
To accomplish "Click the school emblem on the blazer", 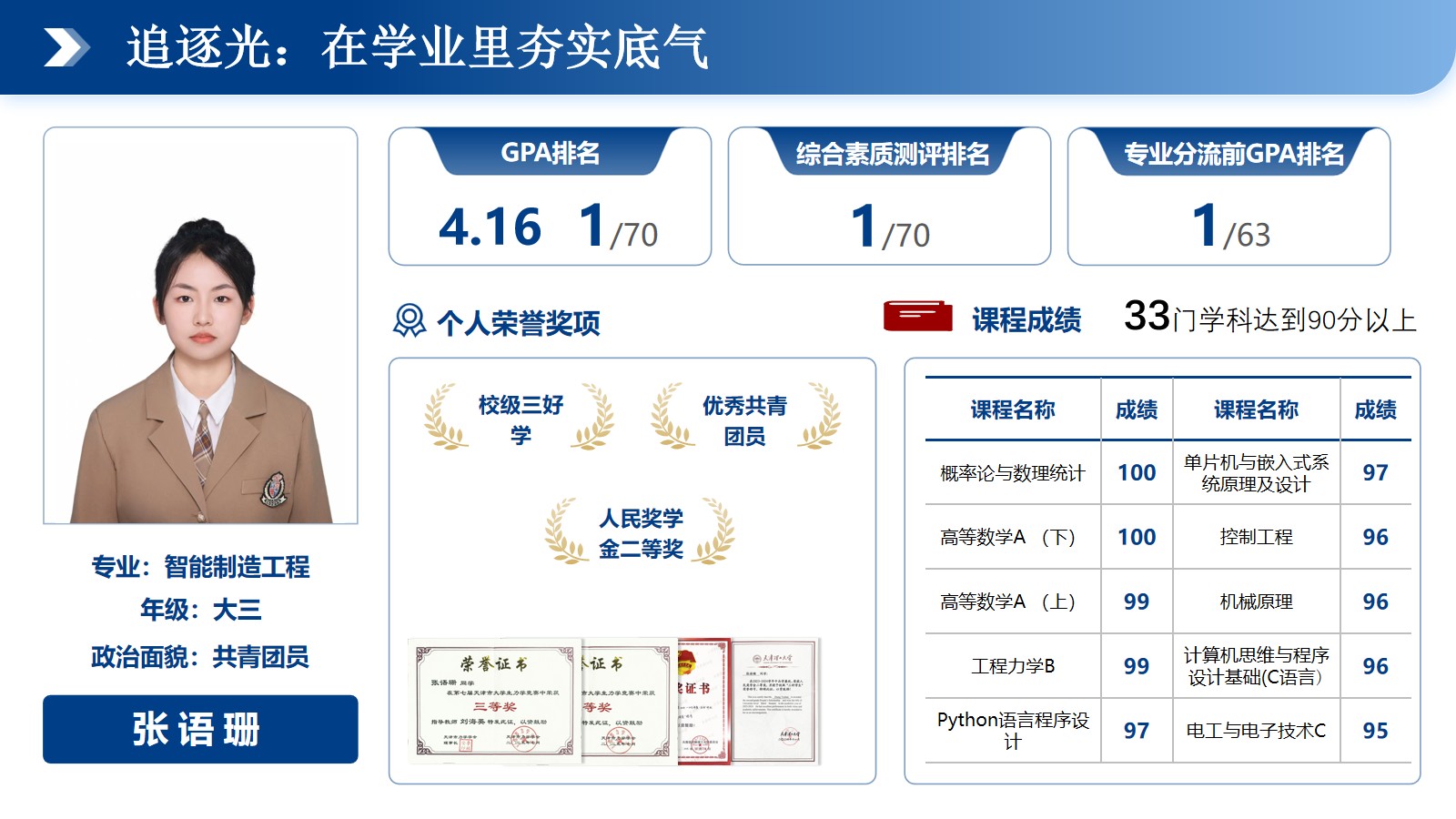I will point(274,489).
